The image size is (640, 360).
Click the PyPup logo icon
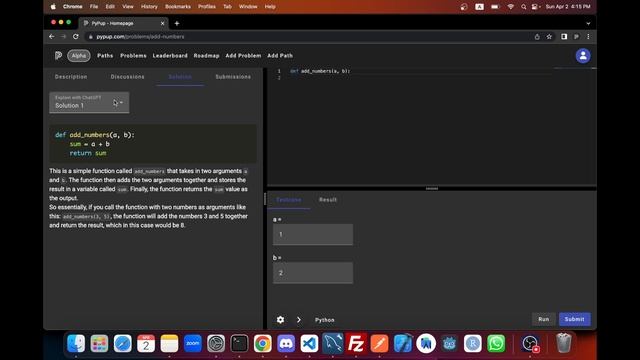click(x=58, y=55)
